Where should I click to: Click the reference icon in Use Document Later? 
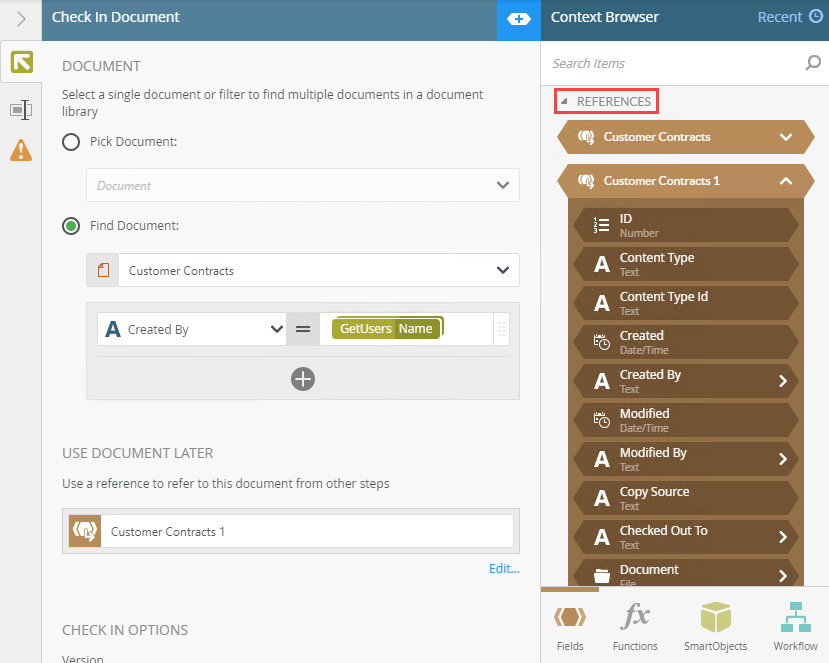point(85,531)
